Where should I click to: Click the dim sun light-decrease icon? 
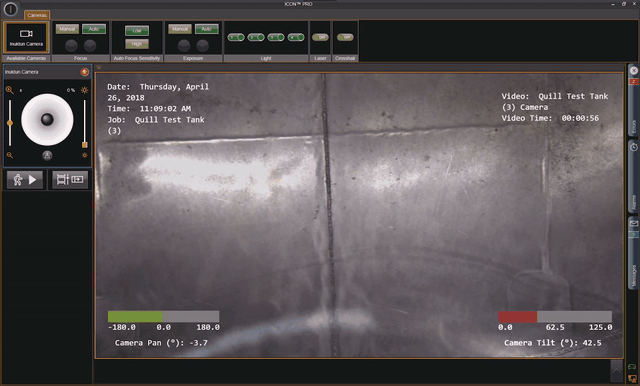pyautogui.click(x=84, y=155)
